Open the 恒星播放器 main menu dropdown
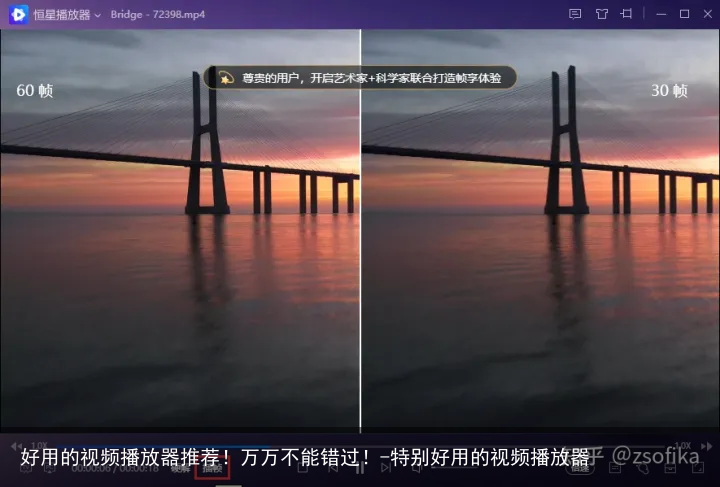Viewport: 720px width, 487px height. [x=97, y=15]
